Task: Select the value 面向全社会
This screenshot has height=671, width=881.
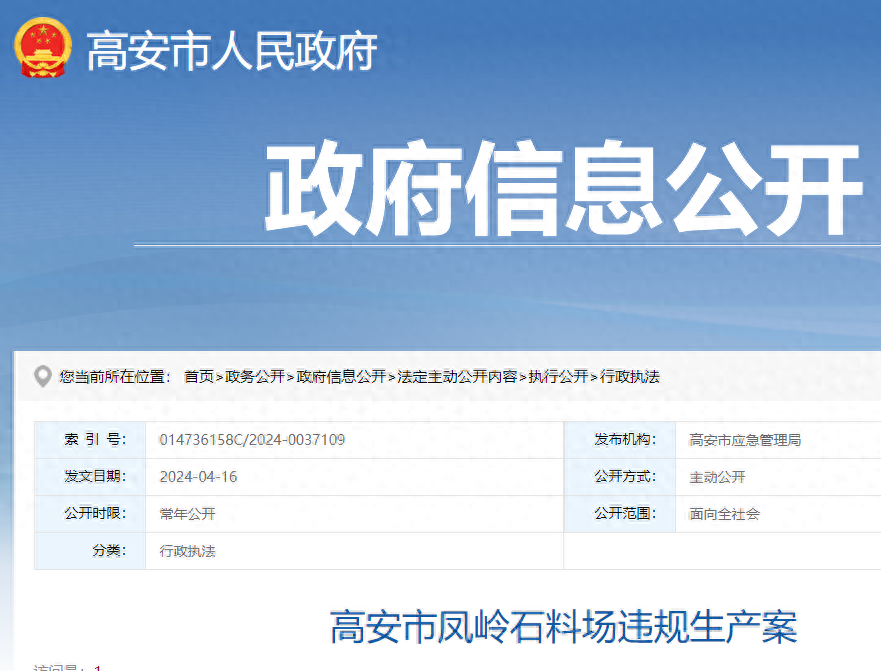Action: [725, 514]
